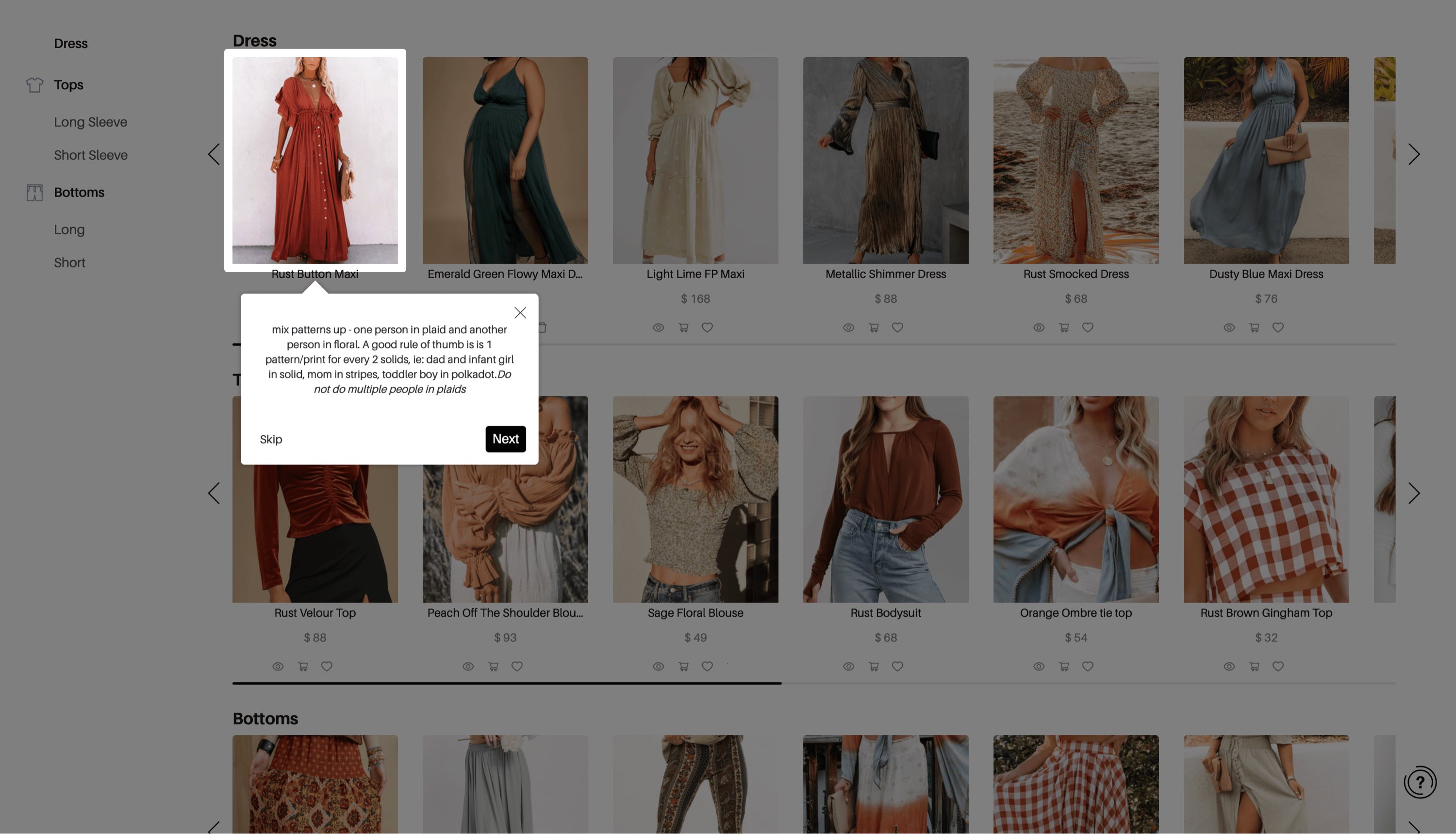This screenshot has width=1456, height=834.
Task: Click the Tops shirt icon in sidebar
Action: 34,85
